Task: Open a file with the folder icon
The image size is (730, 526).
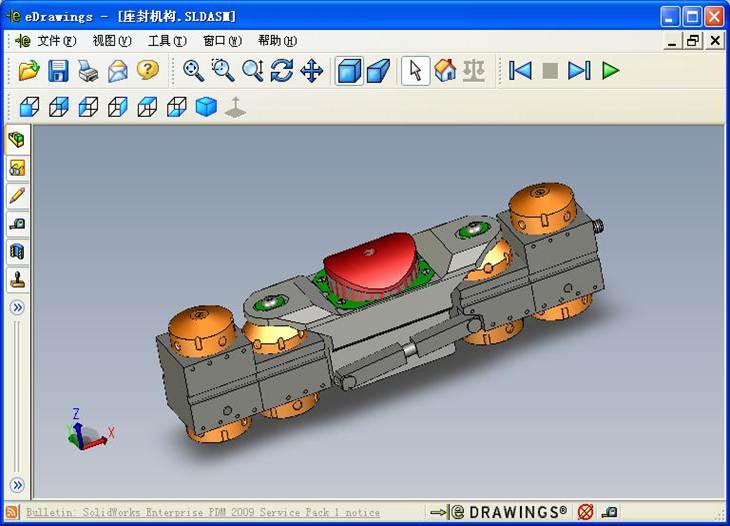Action: pos(29,71)
